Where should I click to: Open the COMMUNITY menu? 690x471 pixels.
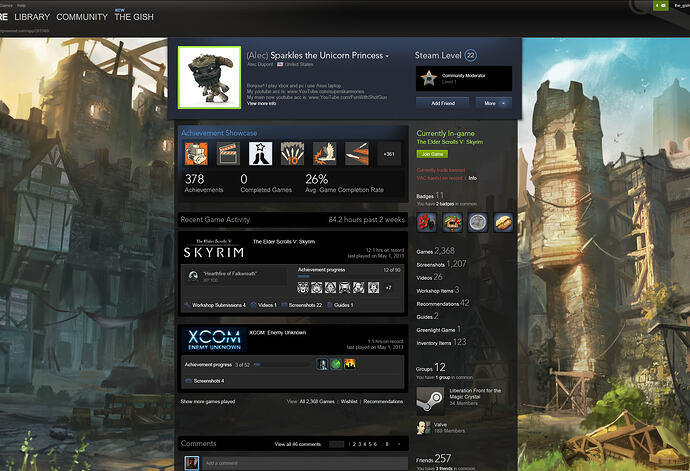[x=82, y=17]
